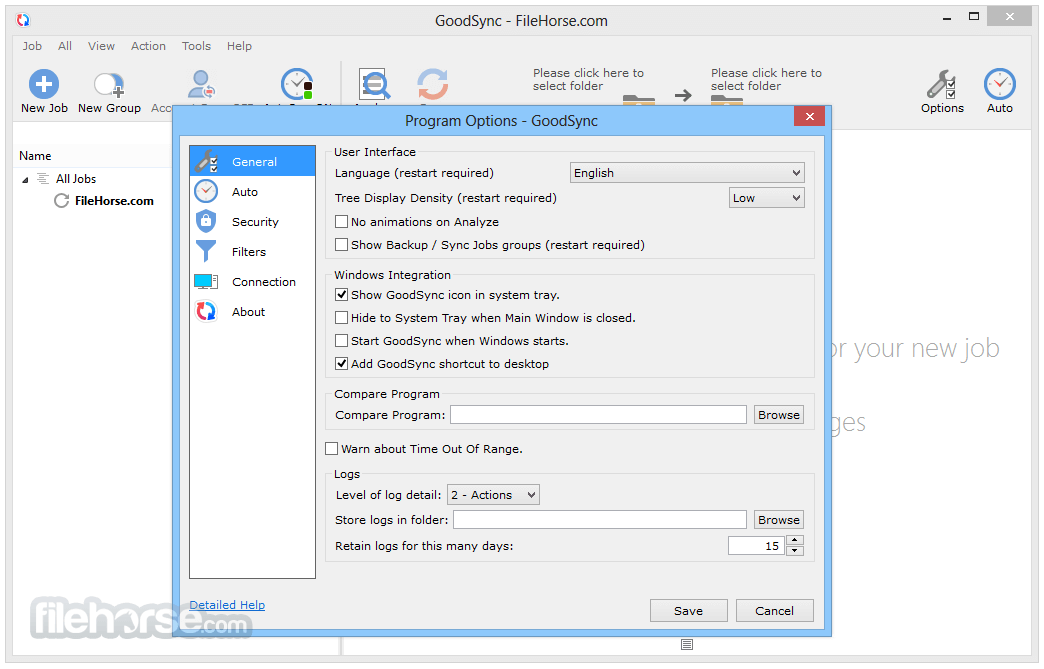Click the account user icon in toolbar
The width and height of the screenshot is (1044, 669).
pyautogui.click(x=200, y=85)
